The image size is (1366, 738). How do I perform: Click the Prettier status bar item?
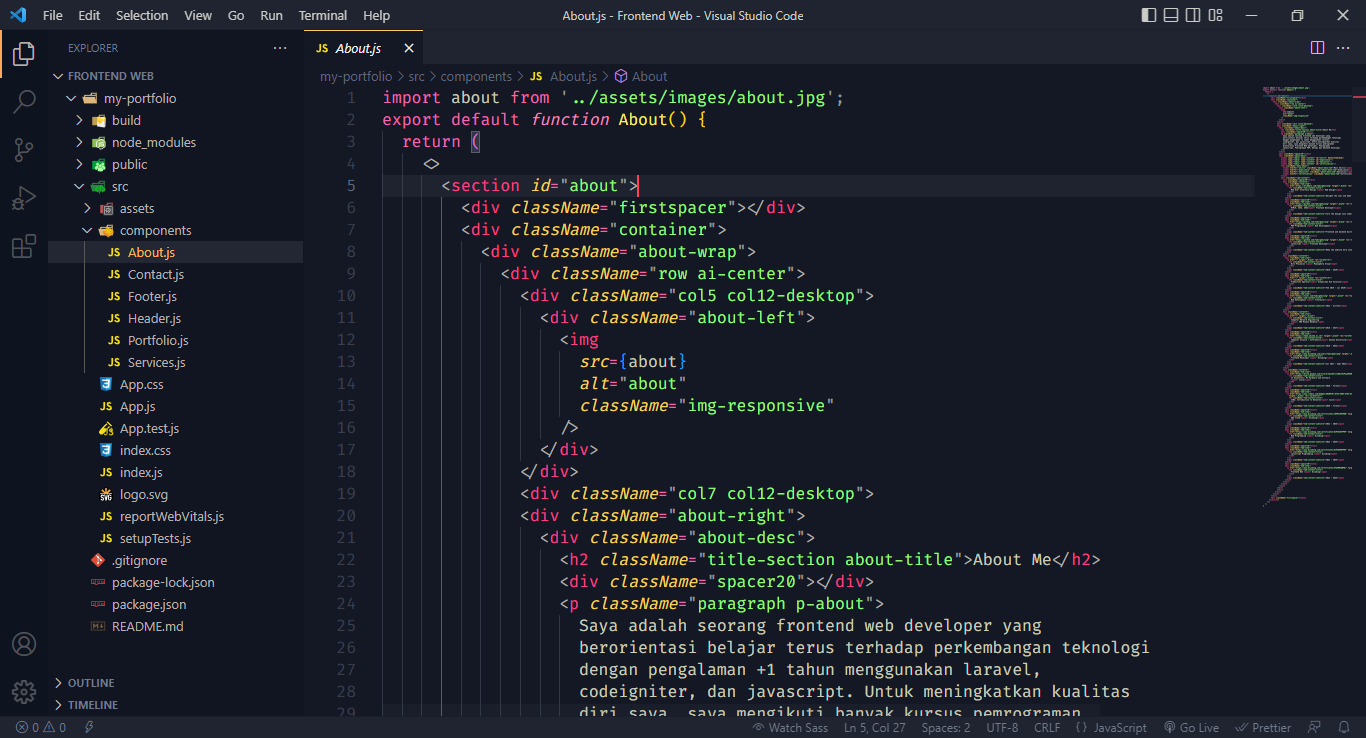tap(1263, 727)
